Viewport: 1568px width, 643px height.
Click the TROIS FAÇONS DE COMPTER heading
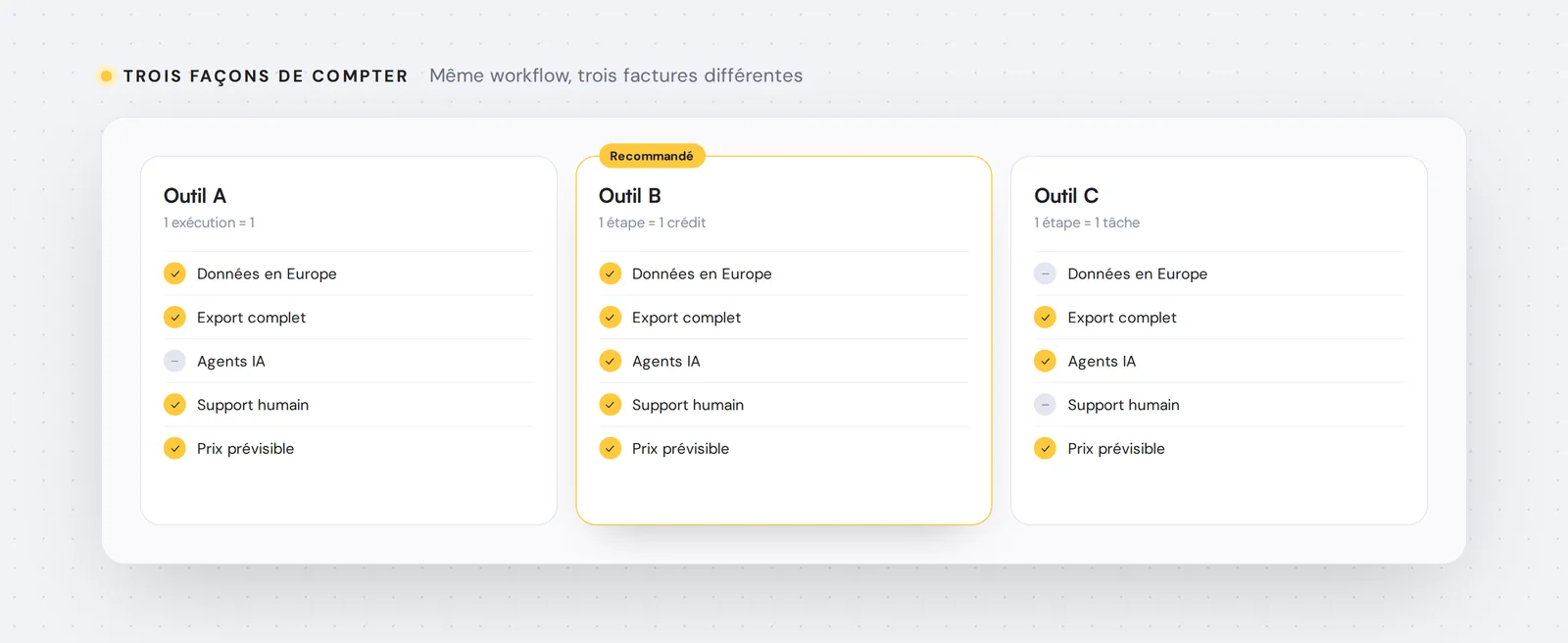pos(266,76)
